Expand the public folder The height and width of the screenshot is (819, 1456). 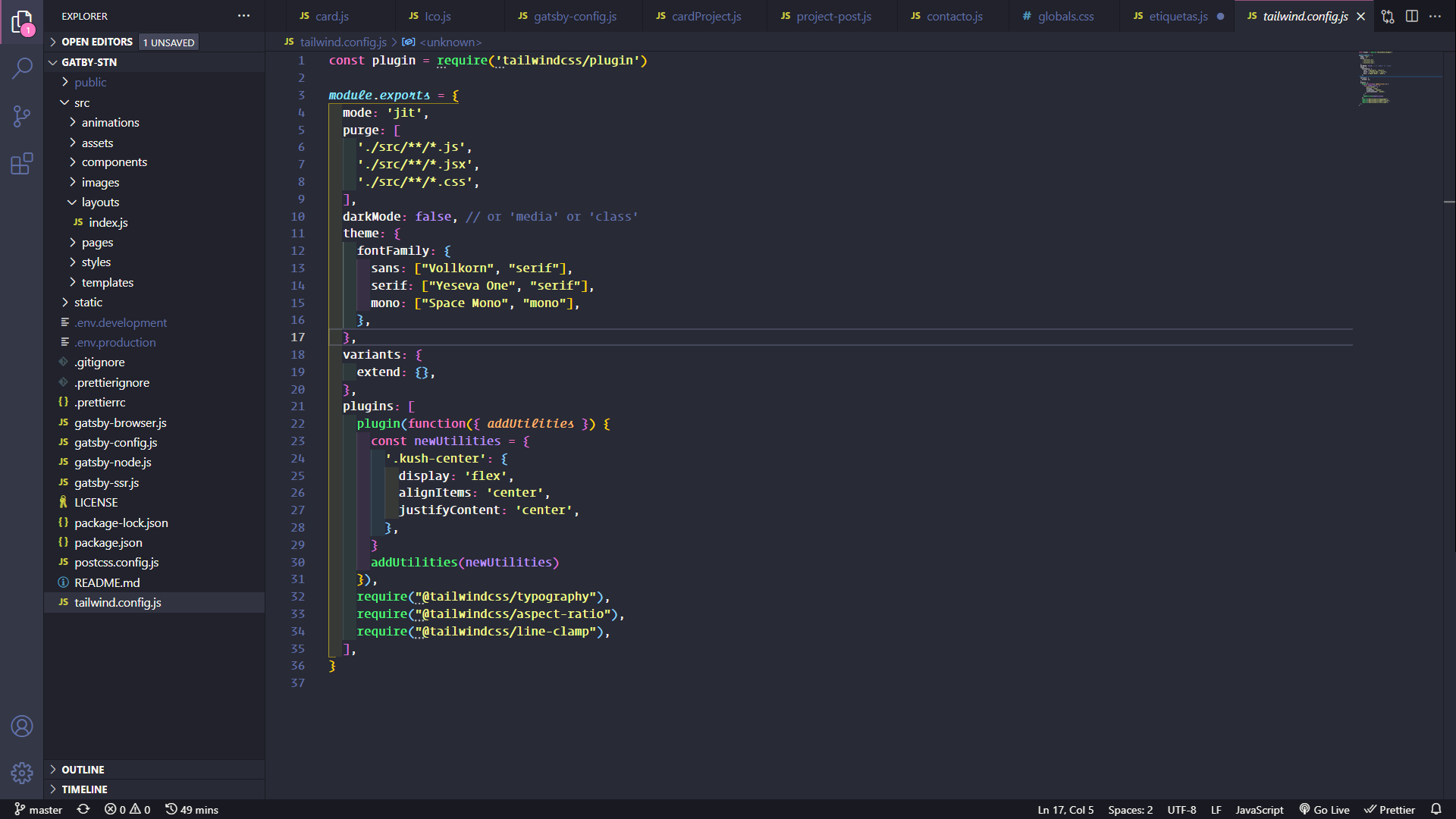pos(154,82)
